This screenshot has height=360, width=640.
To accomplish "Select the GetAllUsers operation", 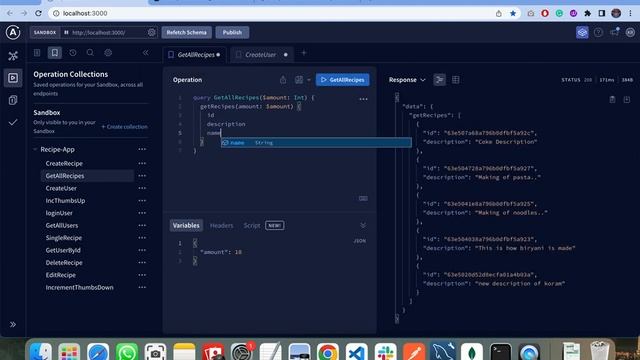I will [62, 225].
